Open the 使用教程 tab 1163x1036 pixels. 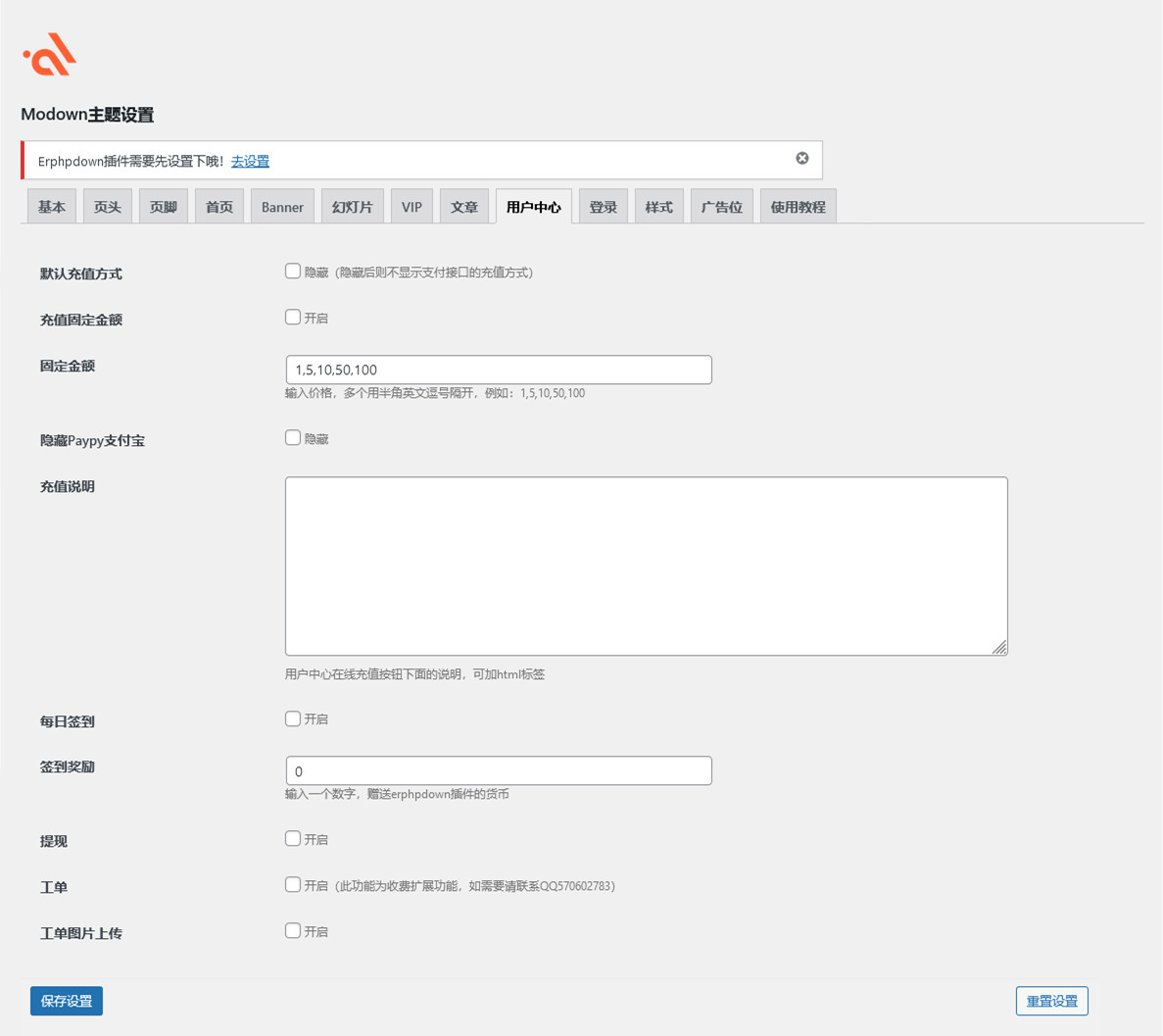point(798,207)
